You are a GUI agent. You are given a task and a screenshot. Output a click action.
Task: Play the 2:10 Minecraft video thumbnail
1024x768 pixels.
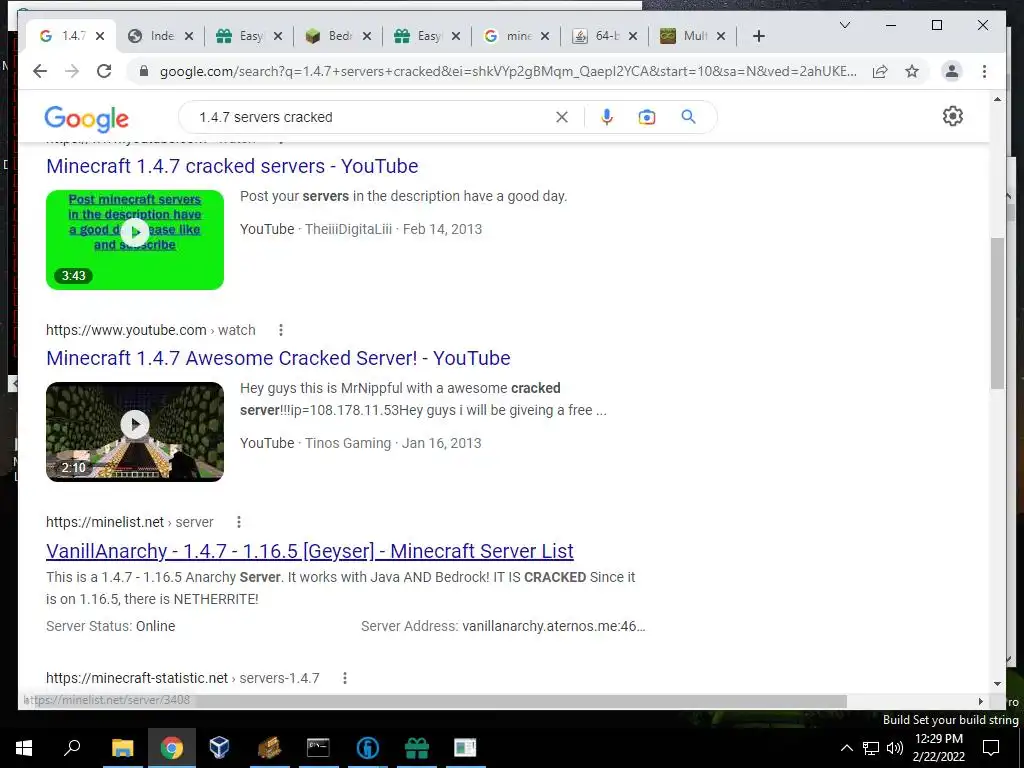point(135,432)
